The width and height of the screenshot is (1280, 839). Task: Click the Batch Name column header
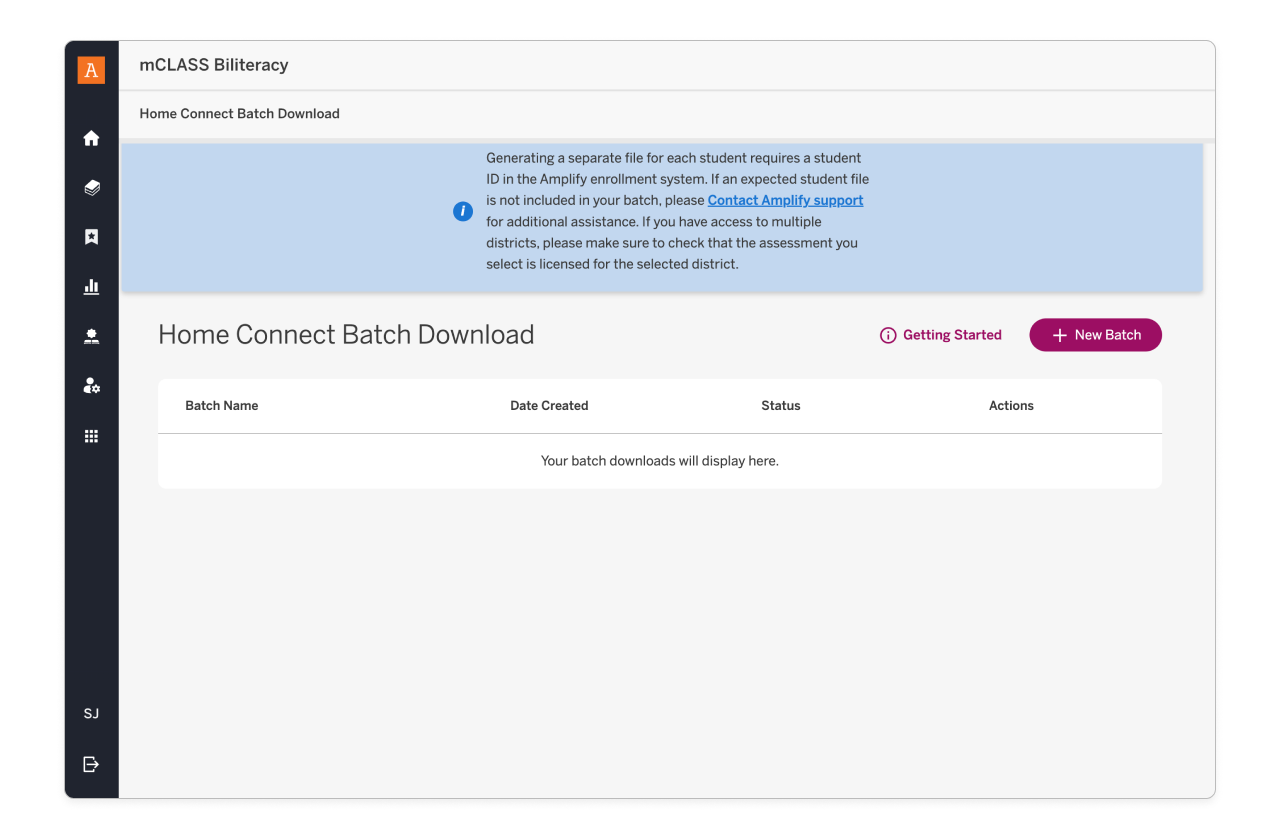click(x=221, y=406)
